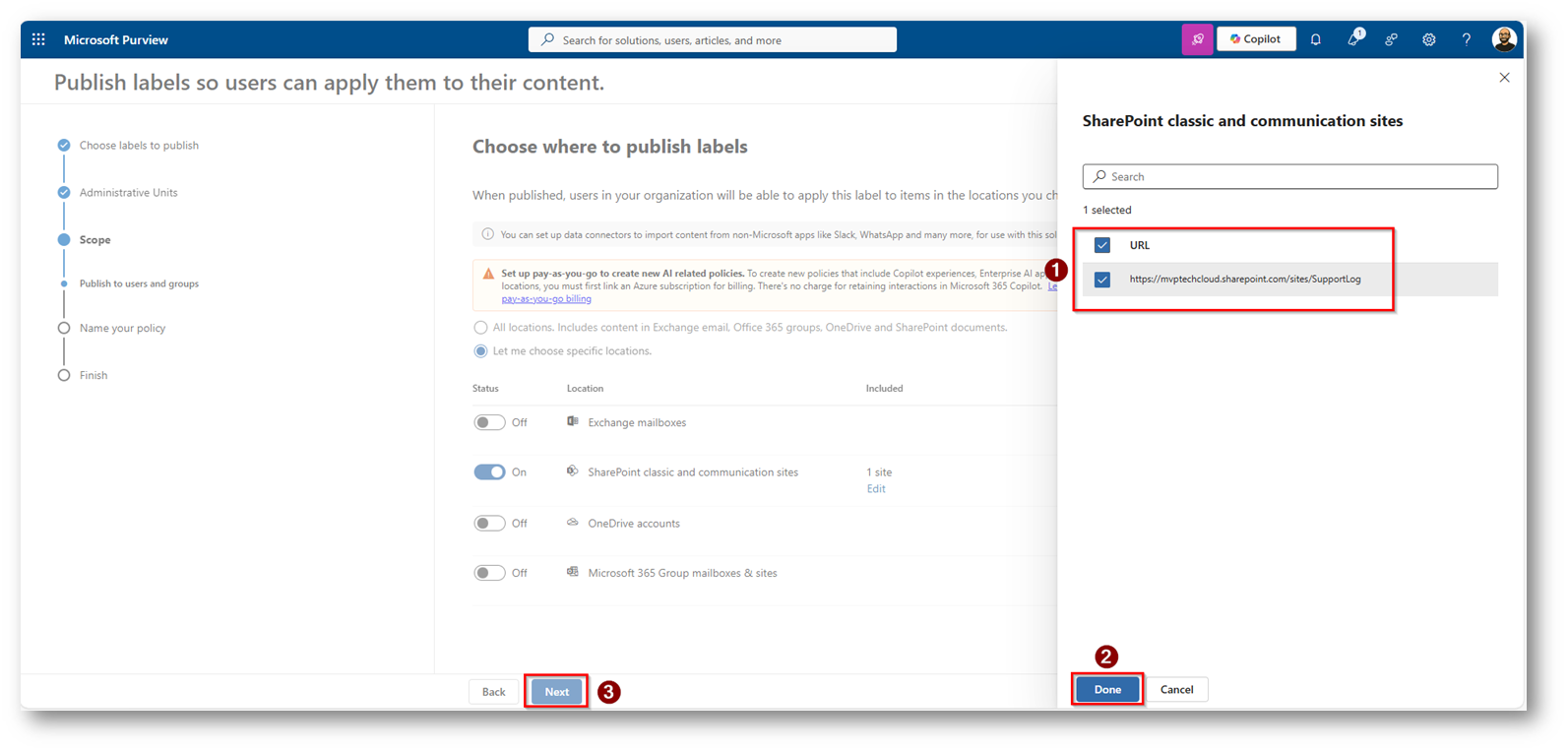The height and width of the screenshot is (752, 1568).
Task: Click the Next button
Action: [556, 691]
